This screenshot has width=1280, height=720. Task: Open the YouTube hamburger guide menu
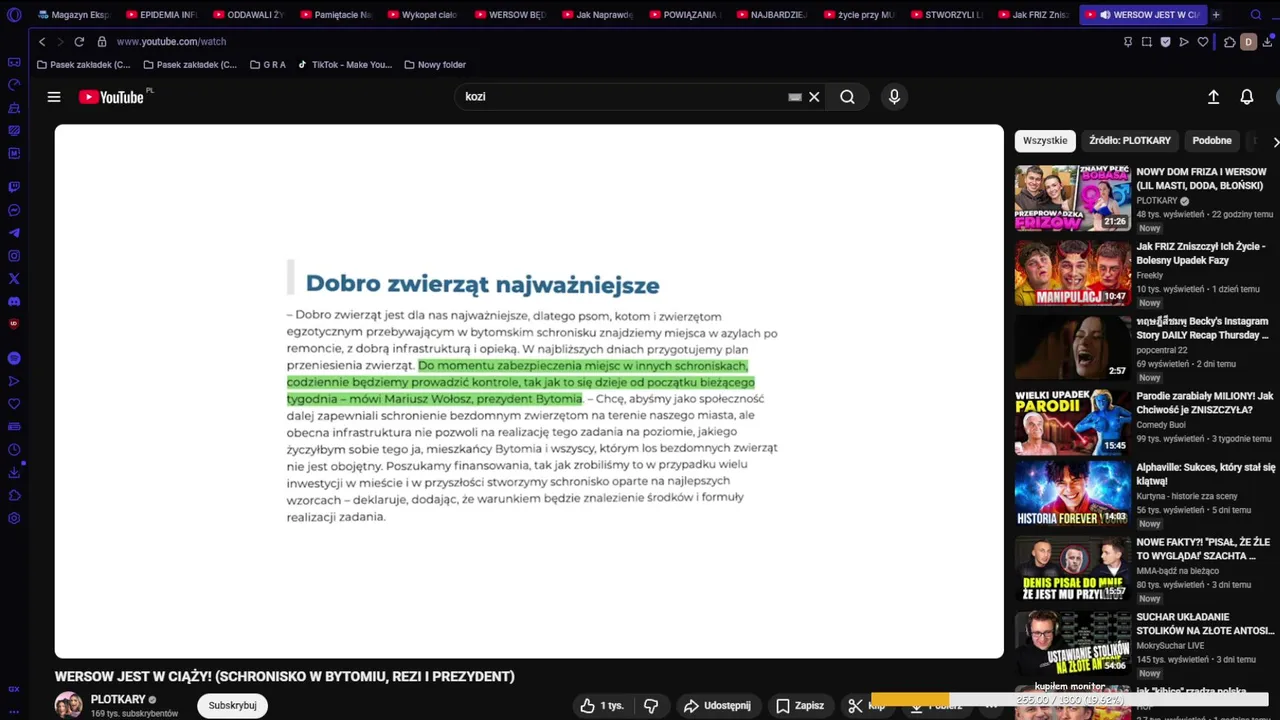pos(54,97)
